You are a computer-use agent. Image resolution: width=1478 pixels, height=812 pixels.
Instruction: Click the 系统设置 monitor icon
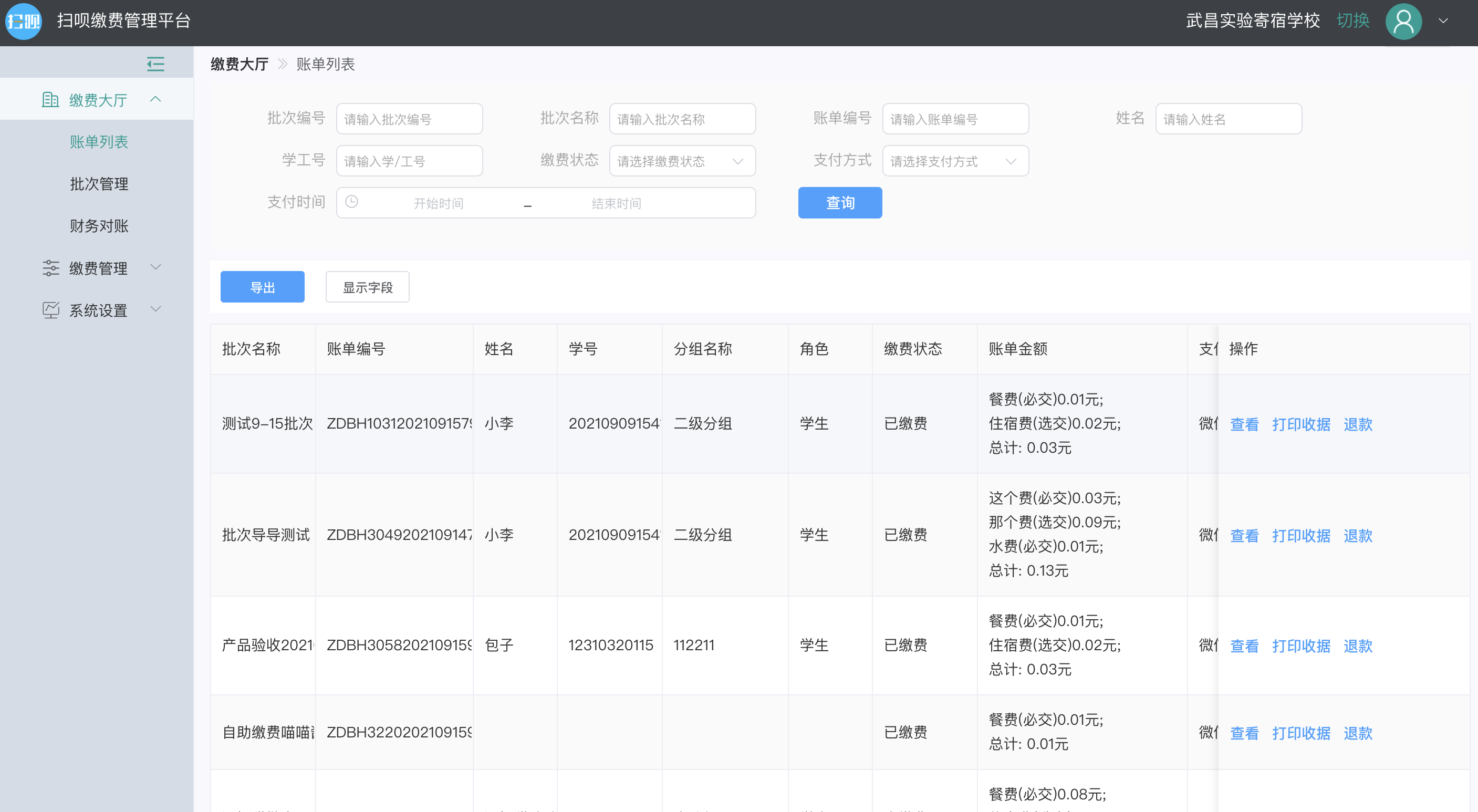click(x=50, y=310)
